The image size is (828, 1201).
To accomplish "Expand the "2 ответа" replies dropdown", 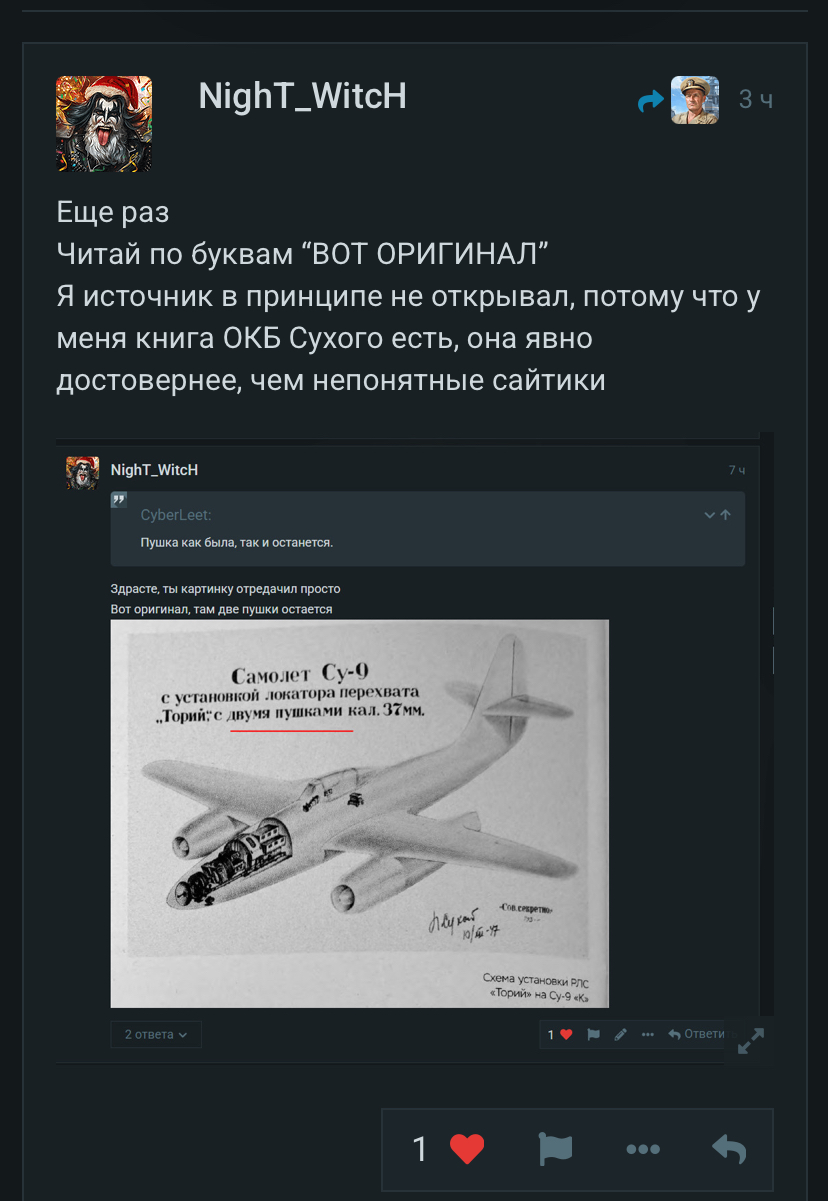I will [156, 1034].
